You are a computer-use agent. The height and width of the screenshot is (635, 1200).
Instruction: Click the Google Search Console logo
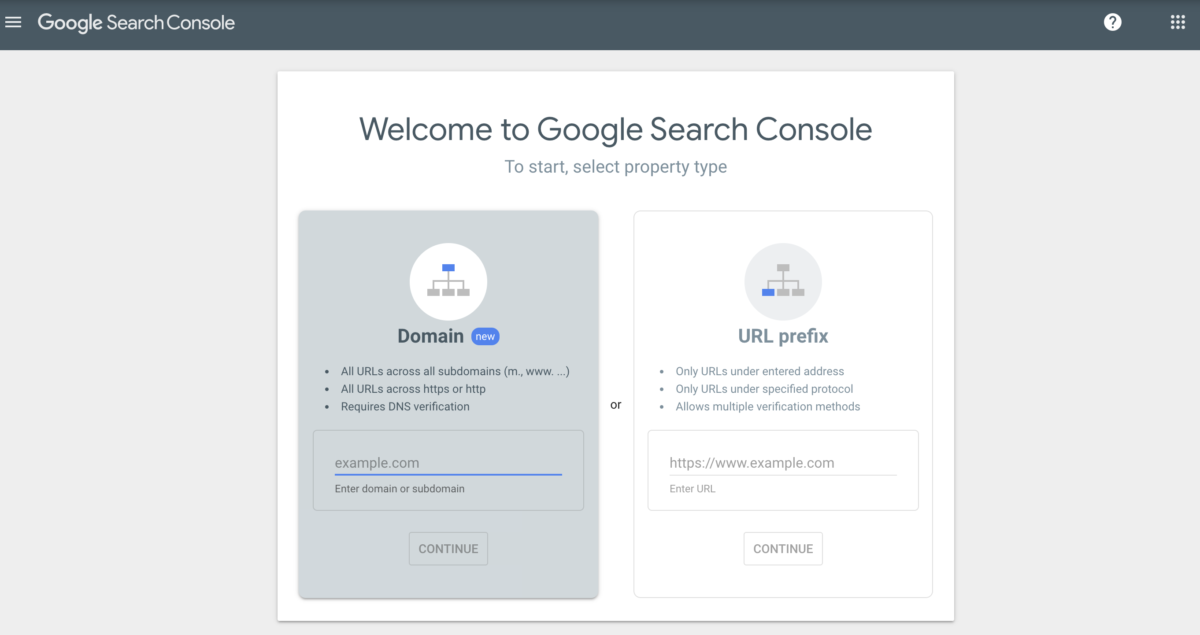136,22
